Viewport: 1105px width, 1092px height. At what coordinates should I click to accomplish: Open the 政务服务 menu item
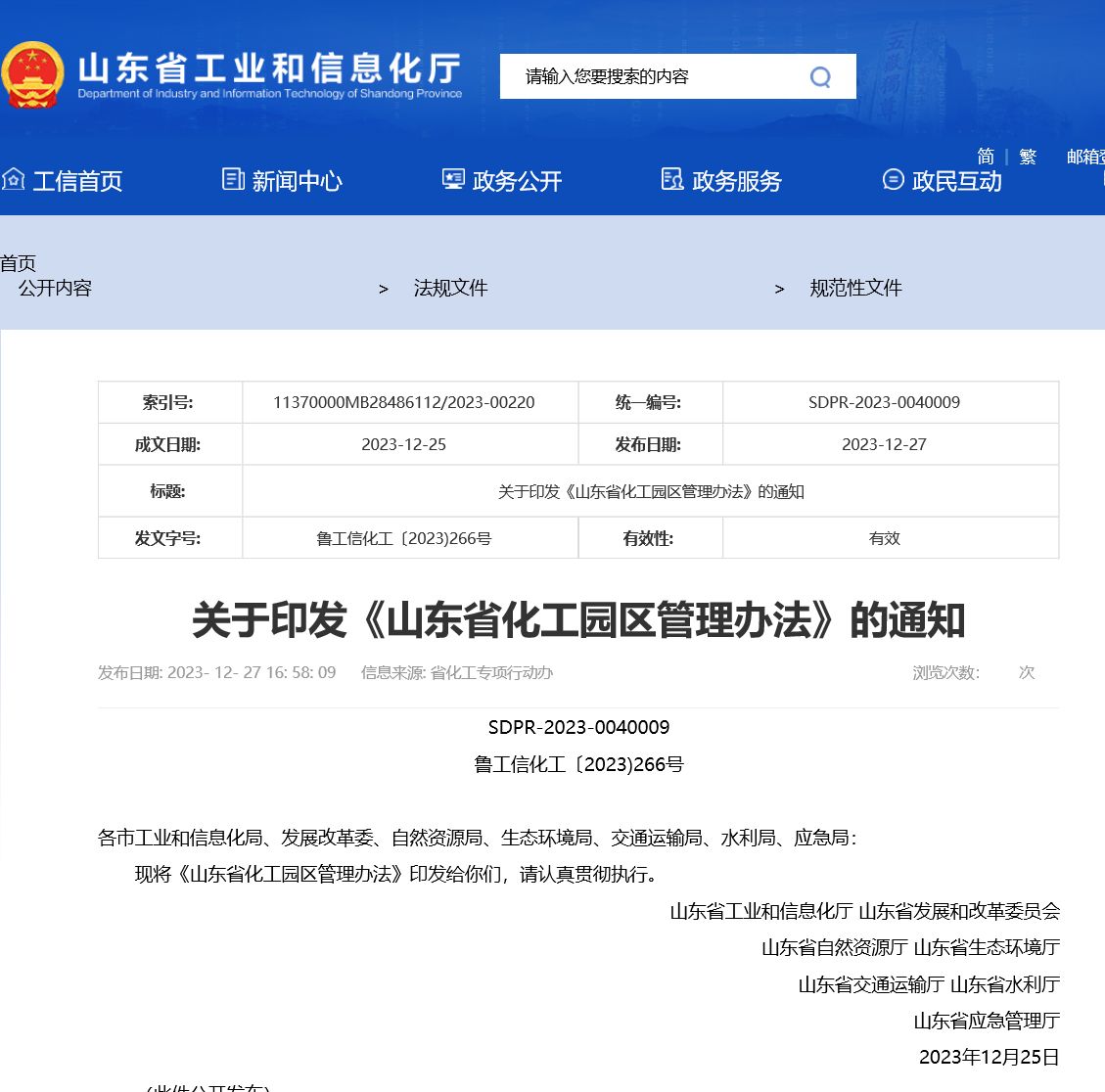tap(737, 181)
